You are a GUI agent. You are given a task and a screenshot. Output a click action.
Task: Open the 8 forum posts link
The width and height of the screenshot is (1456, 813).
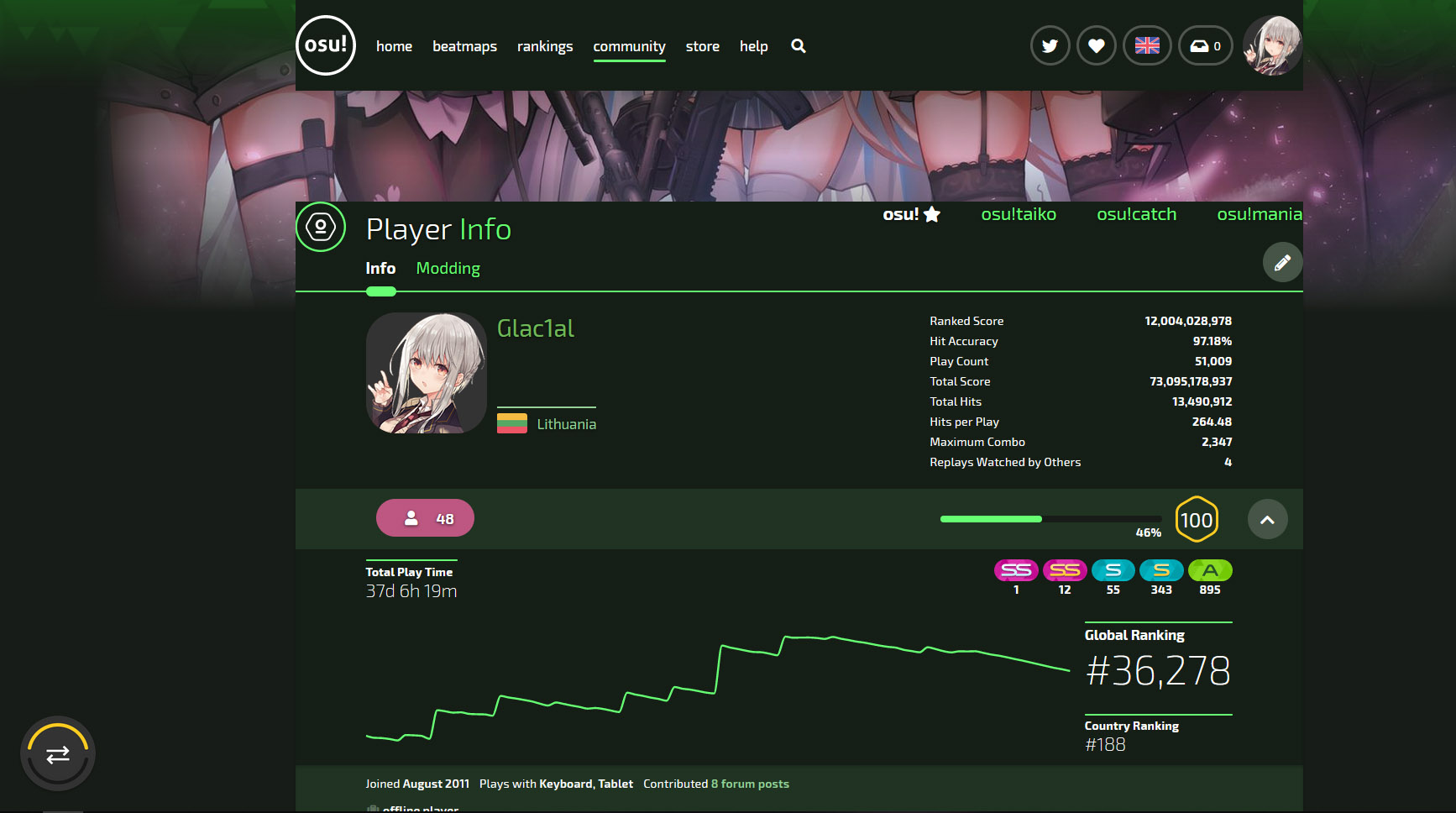coord(750,784)
